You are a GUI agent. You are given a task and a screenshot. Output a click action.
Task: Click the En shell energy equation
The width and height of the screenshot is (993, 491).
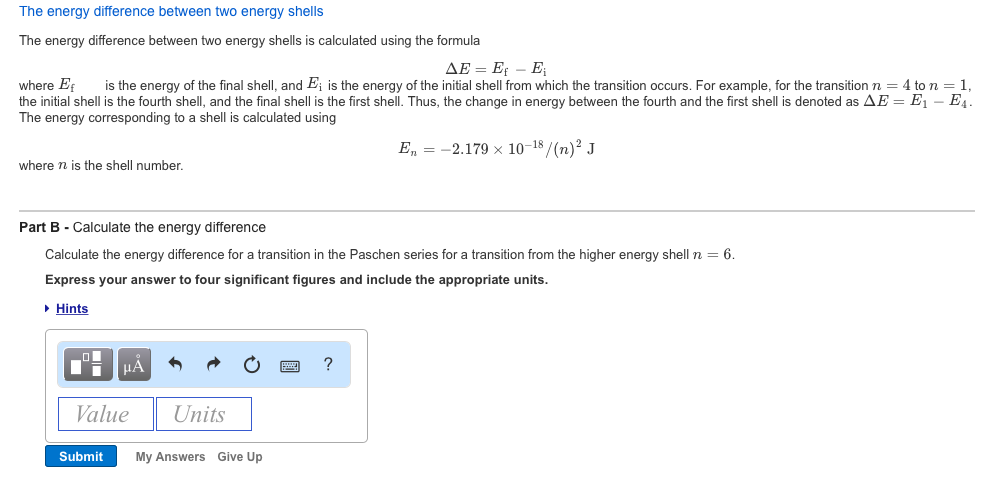pyautogui.click(x=496, y=149)
